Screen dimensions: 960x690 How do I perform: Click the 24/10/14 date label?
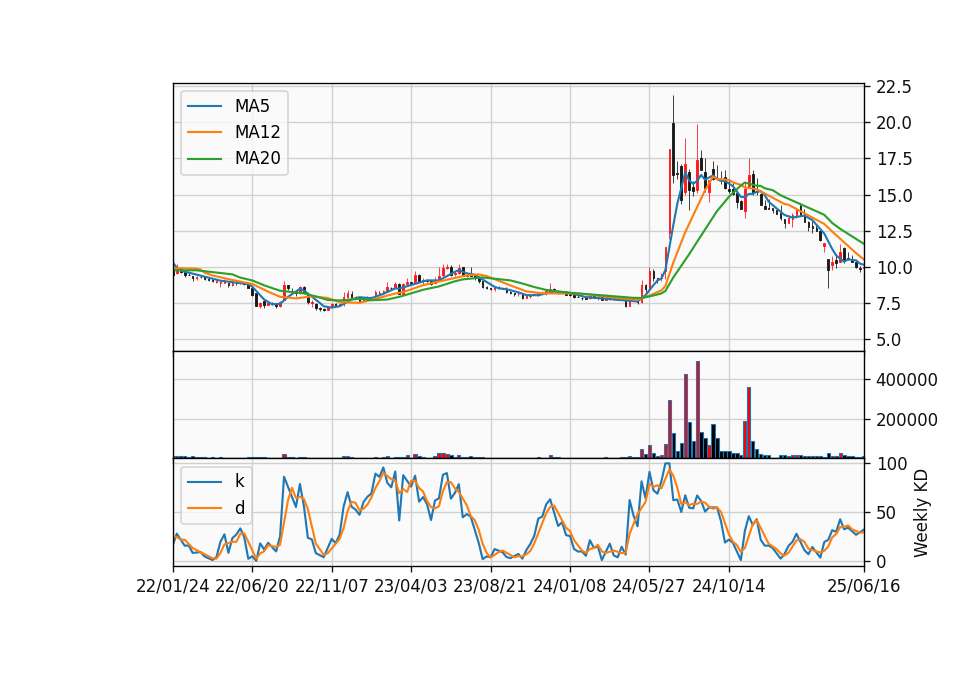point(729,587)
